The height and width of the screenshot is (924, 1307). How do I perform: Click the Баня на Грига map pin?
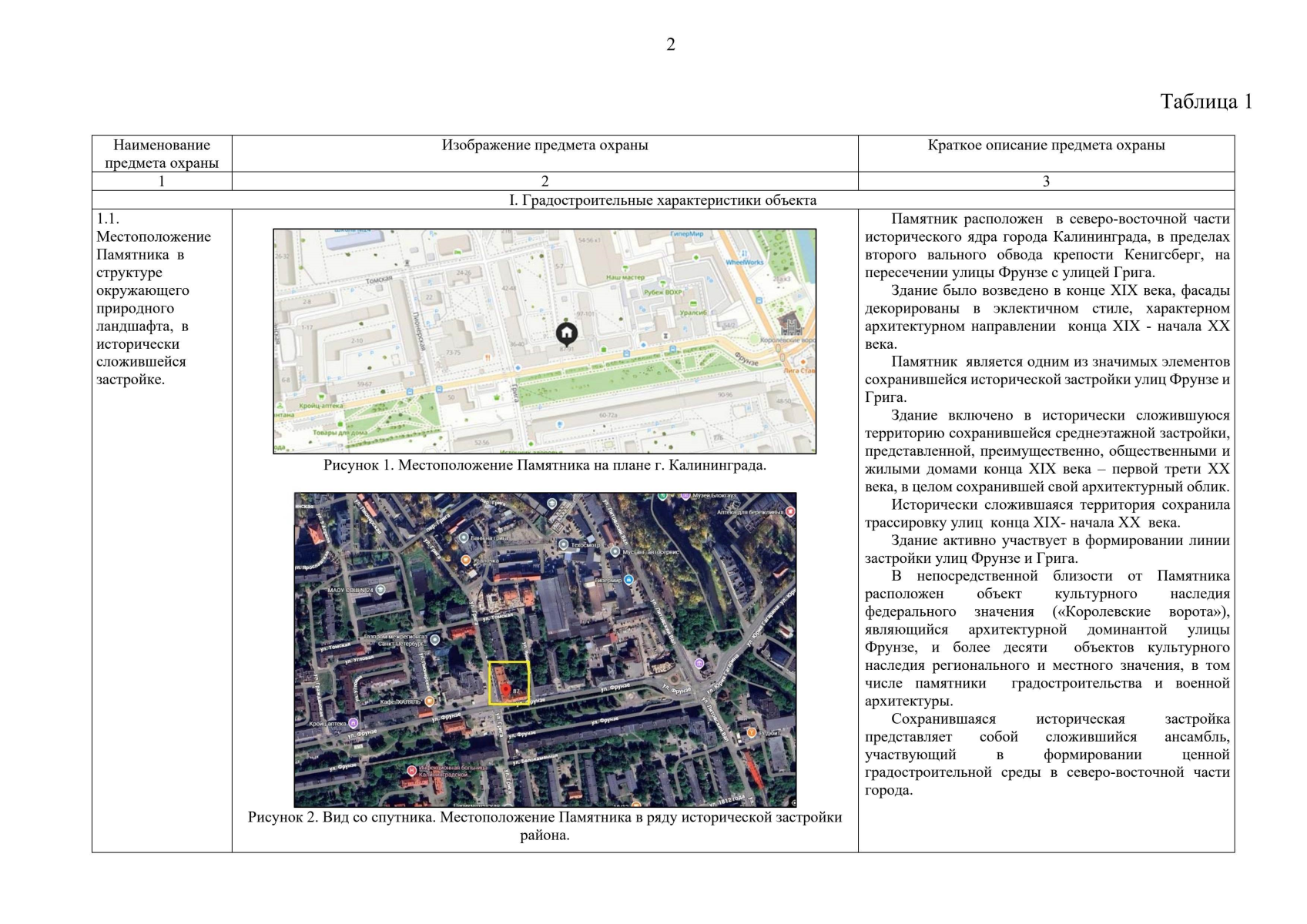coord(463,537)
